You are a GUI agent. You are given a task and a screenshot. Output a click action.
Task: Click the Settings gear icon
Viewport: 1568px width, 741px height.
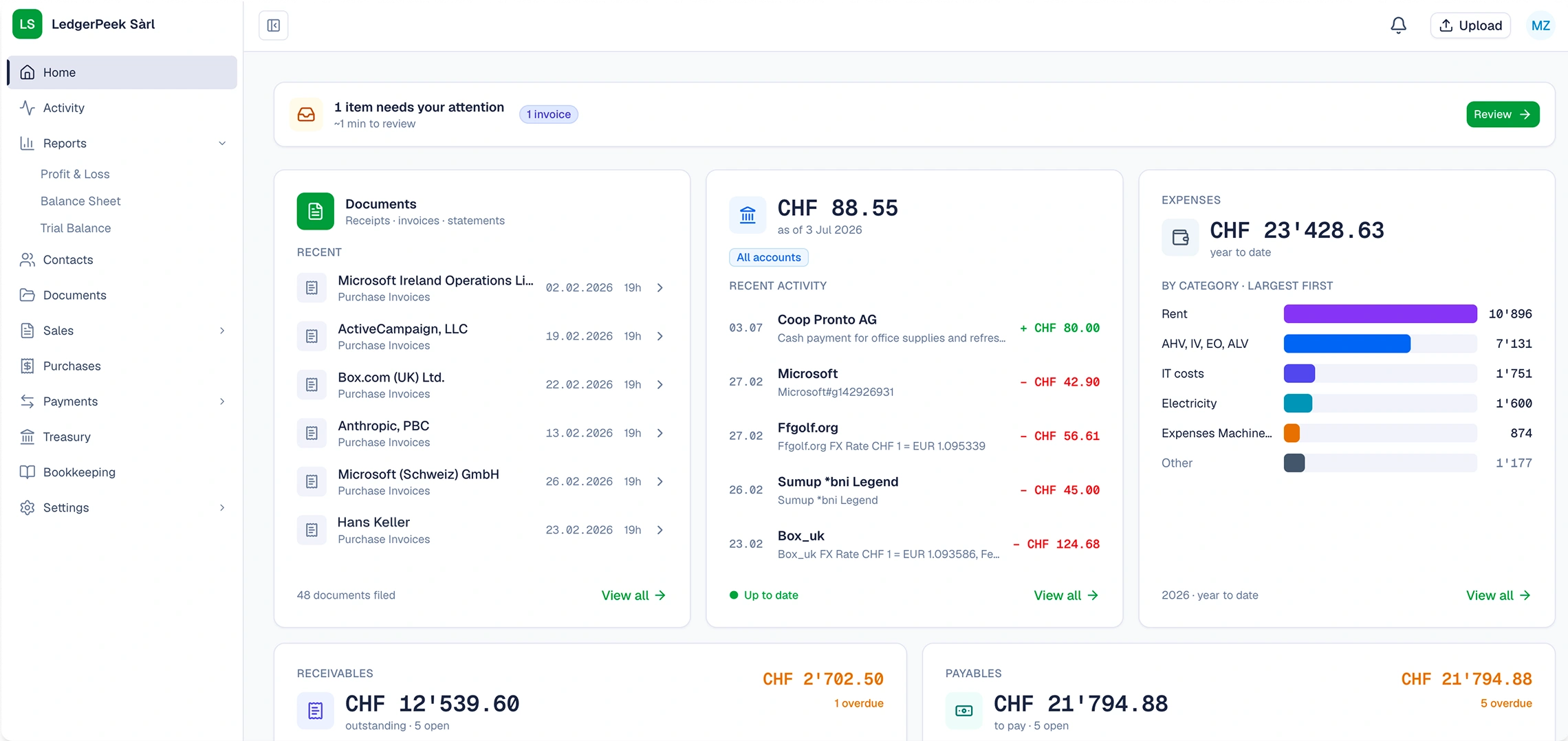point(28,507)
